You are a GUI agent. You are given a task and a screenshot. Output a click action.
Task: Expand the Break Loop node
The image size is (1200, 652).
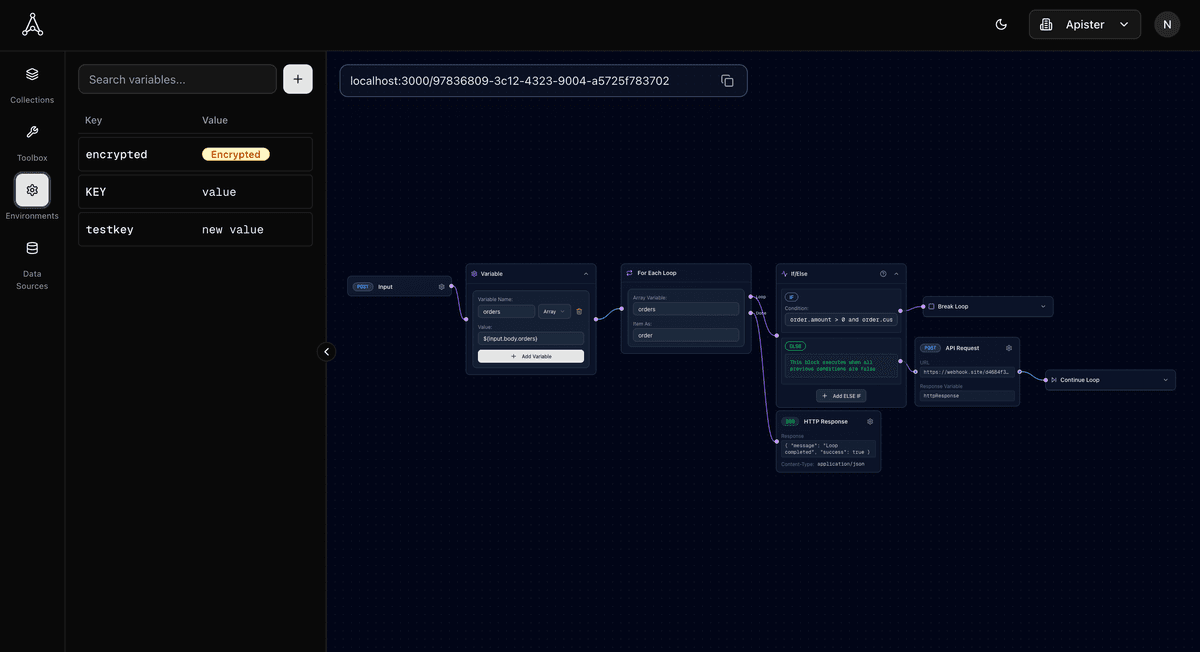pos(1043,307)
